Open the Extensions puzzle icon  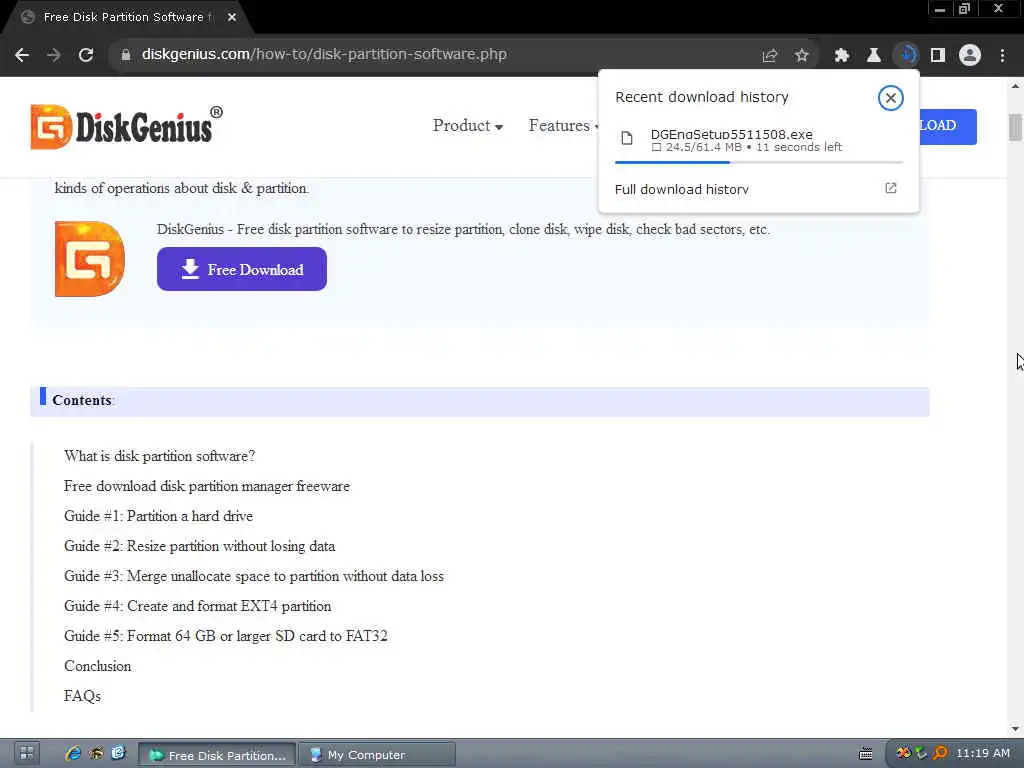842,56
